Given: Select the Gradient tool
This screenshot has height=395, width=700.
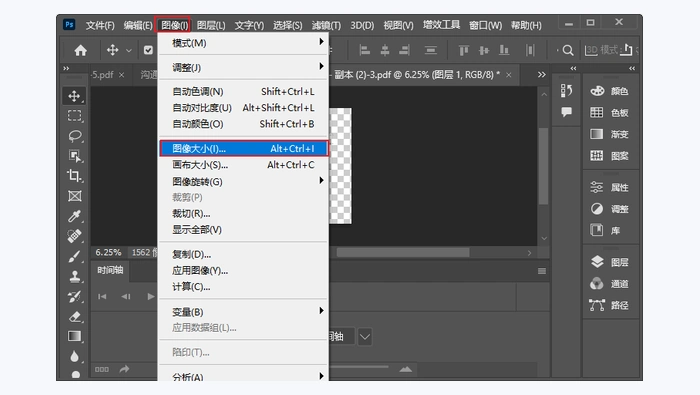Looking at the screenshot, I should tap(75, 336).
